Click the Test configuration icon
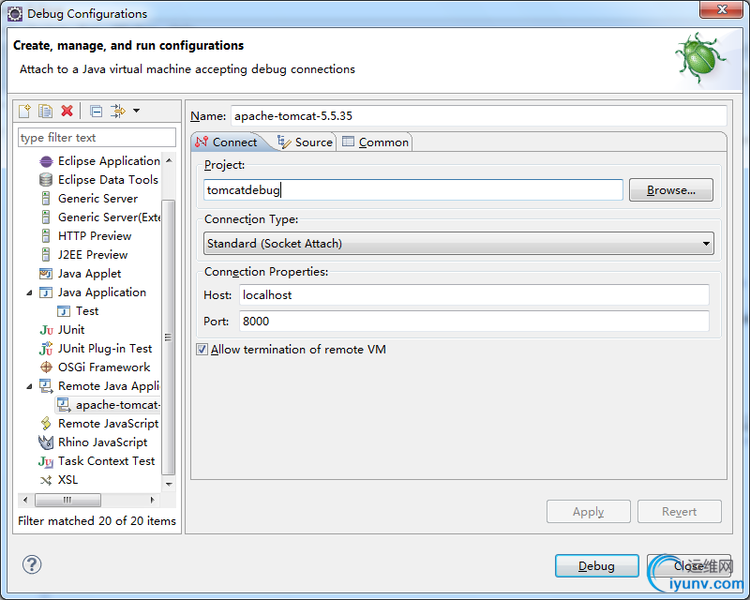 (x=64, y=311)
